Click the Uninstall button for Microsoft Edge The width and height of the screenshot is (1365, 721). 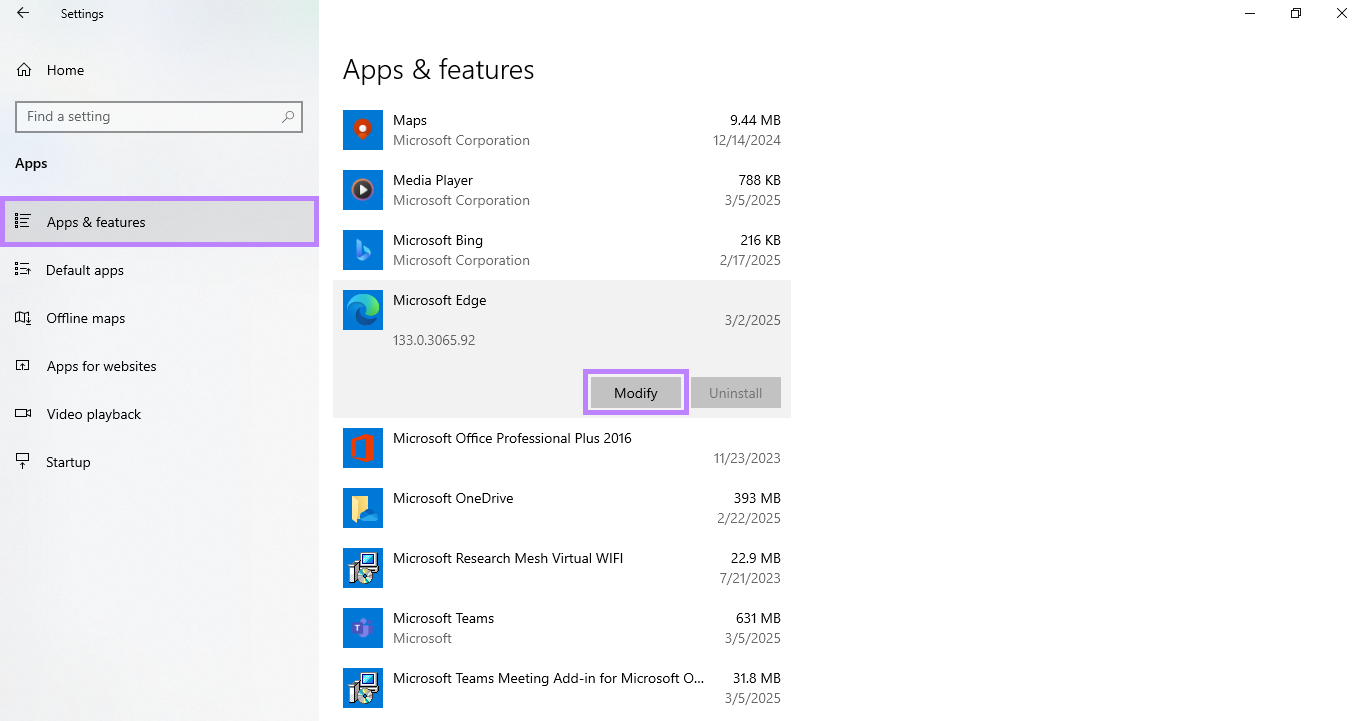pyautogui.click(x=735, y=392)
